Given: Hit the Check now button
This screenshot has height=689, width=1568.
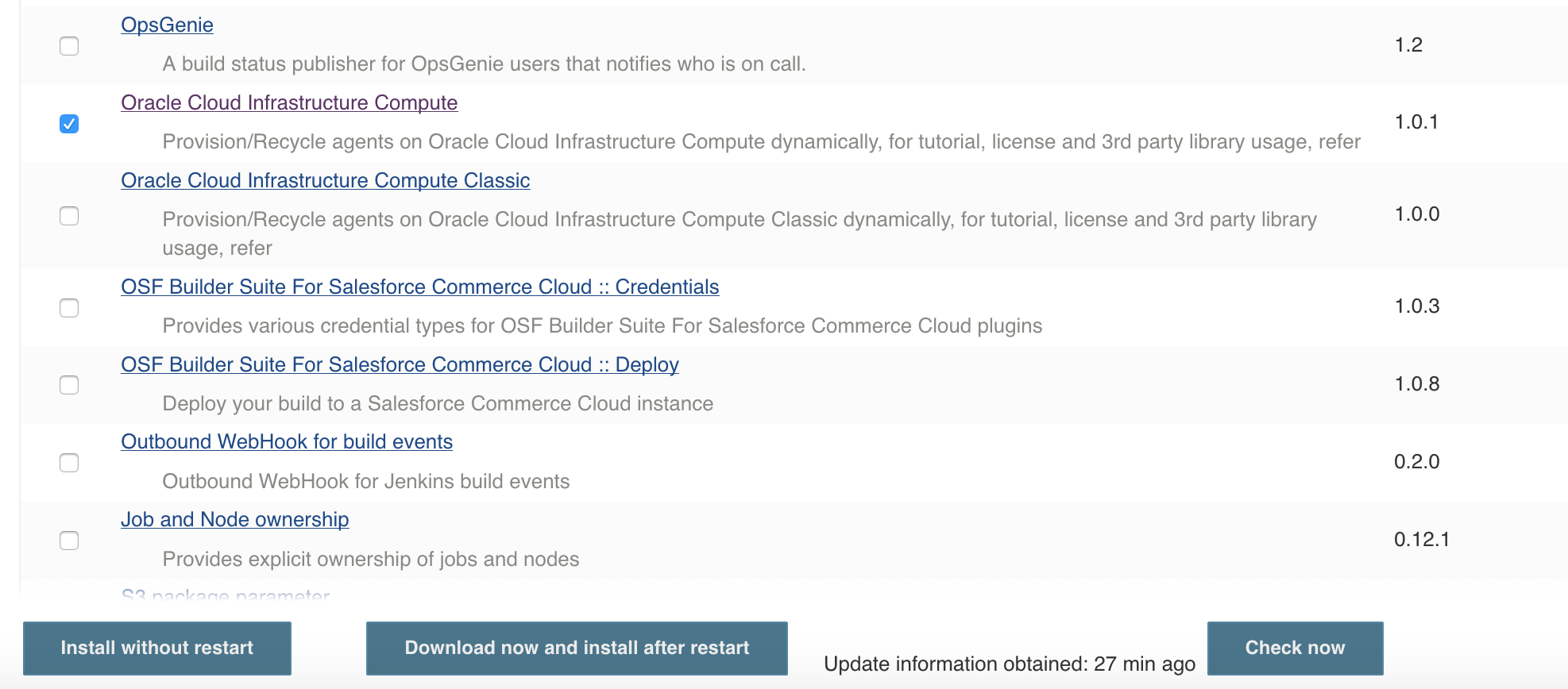Looking at the screenshot, I should click(x=1295, y=648).
